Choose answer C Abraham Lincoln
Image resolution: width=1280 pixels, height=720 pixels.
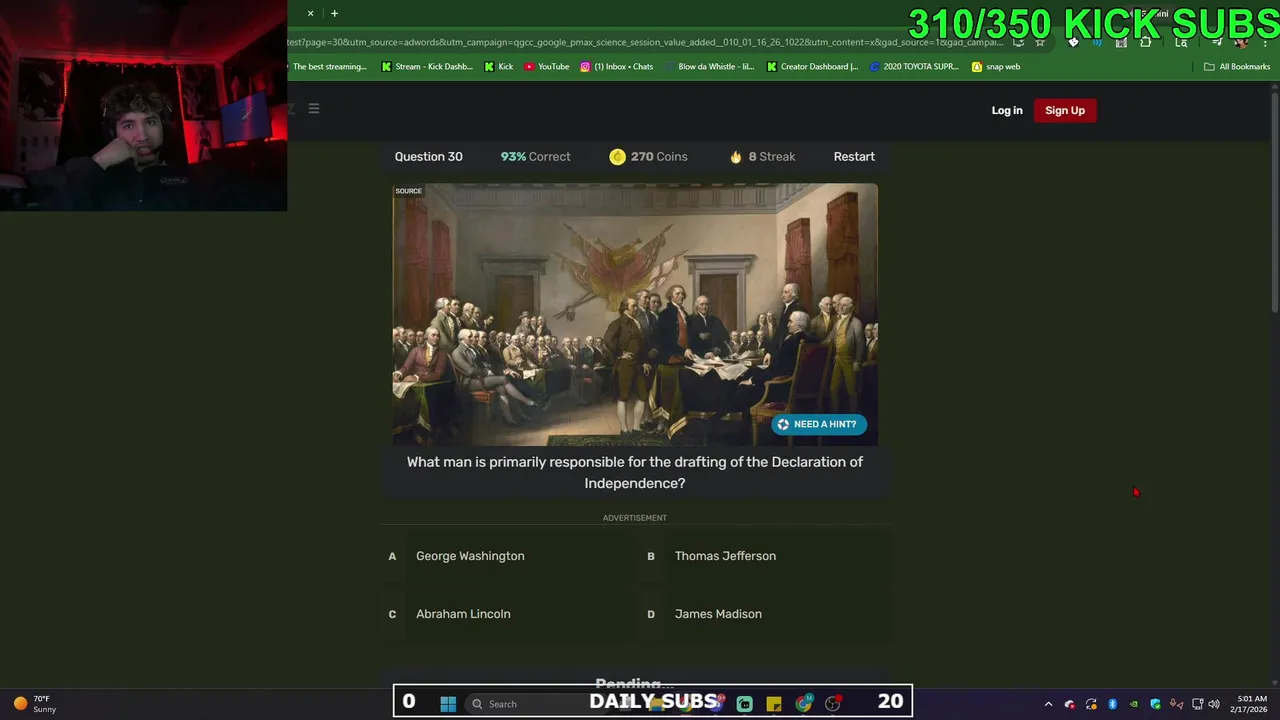505,614
